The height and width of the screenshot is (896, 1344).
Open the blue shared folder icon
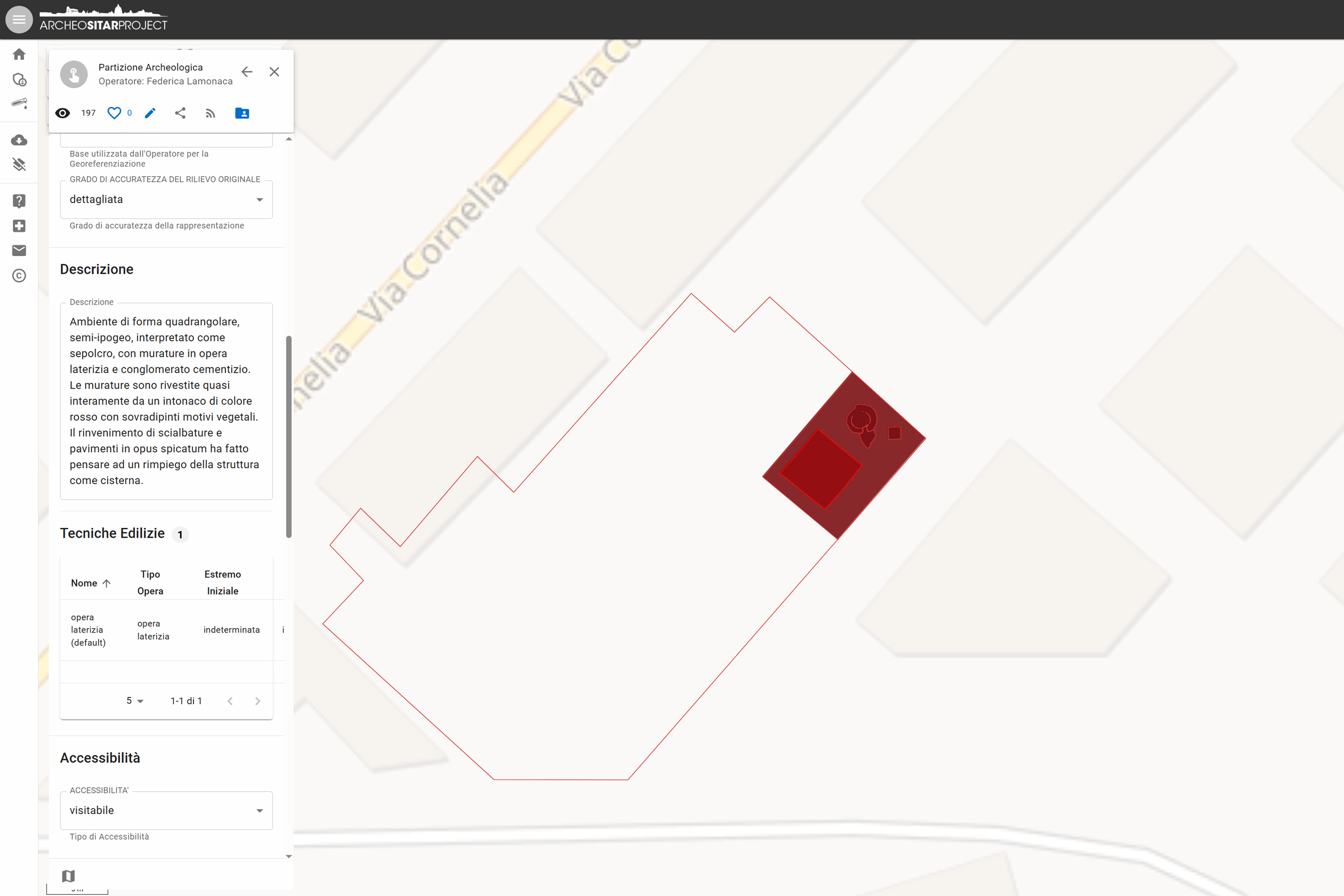242,113
